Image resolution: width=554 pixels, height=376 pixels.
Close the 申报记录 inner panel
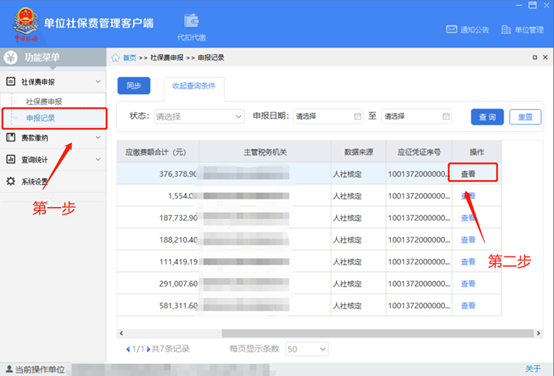545,57
